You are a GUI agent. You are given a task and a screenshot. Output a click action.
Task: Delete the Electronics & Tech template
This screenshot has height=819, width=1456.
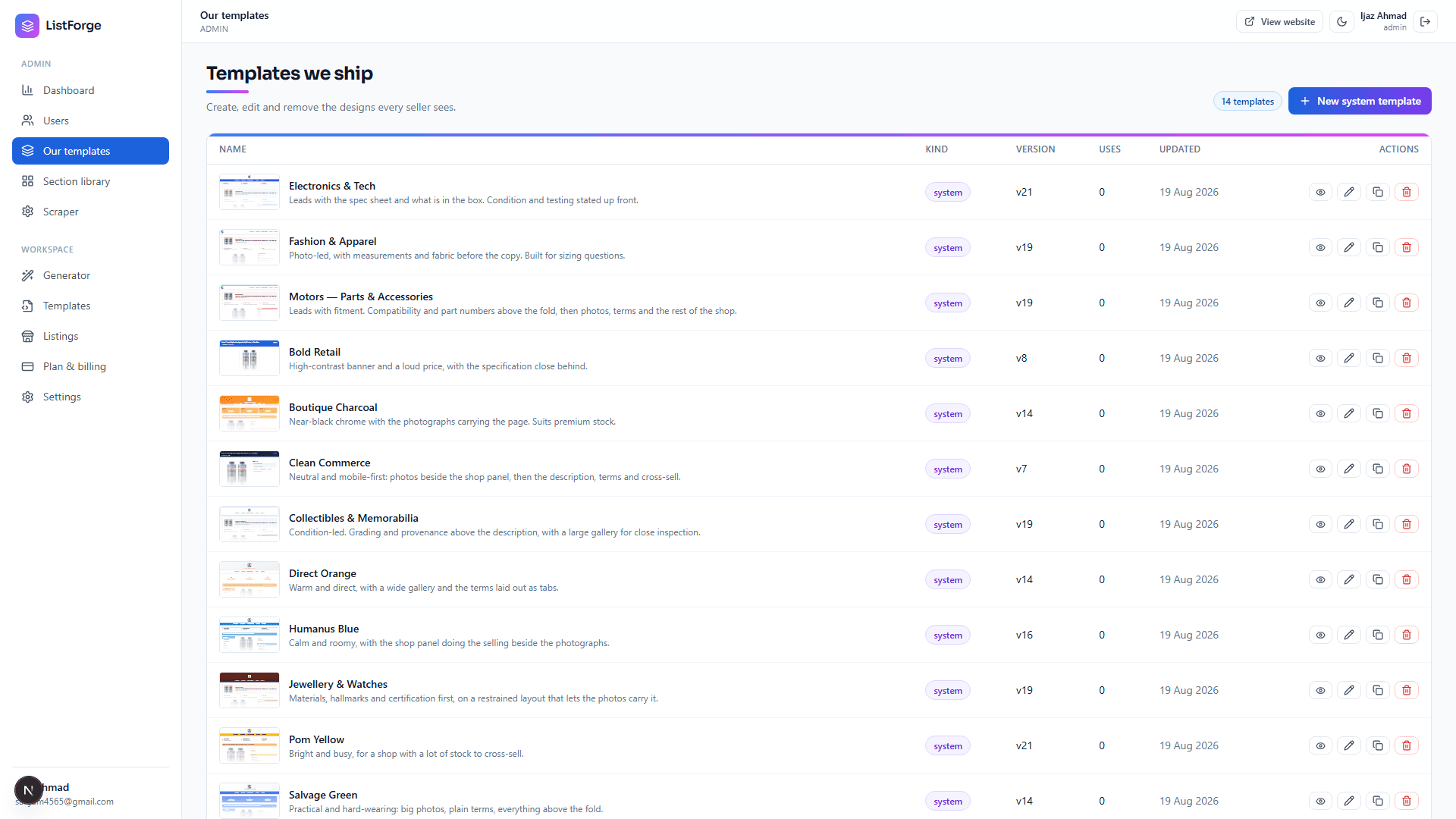click(1407, 192)
